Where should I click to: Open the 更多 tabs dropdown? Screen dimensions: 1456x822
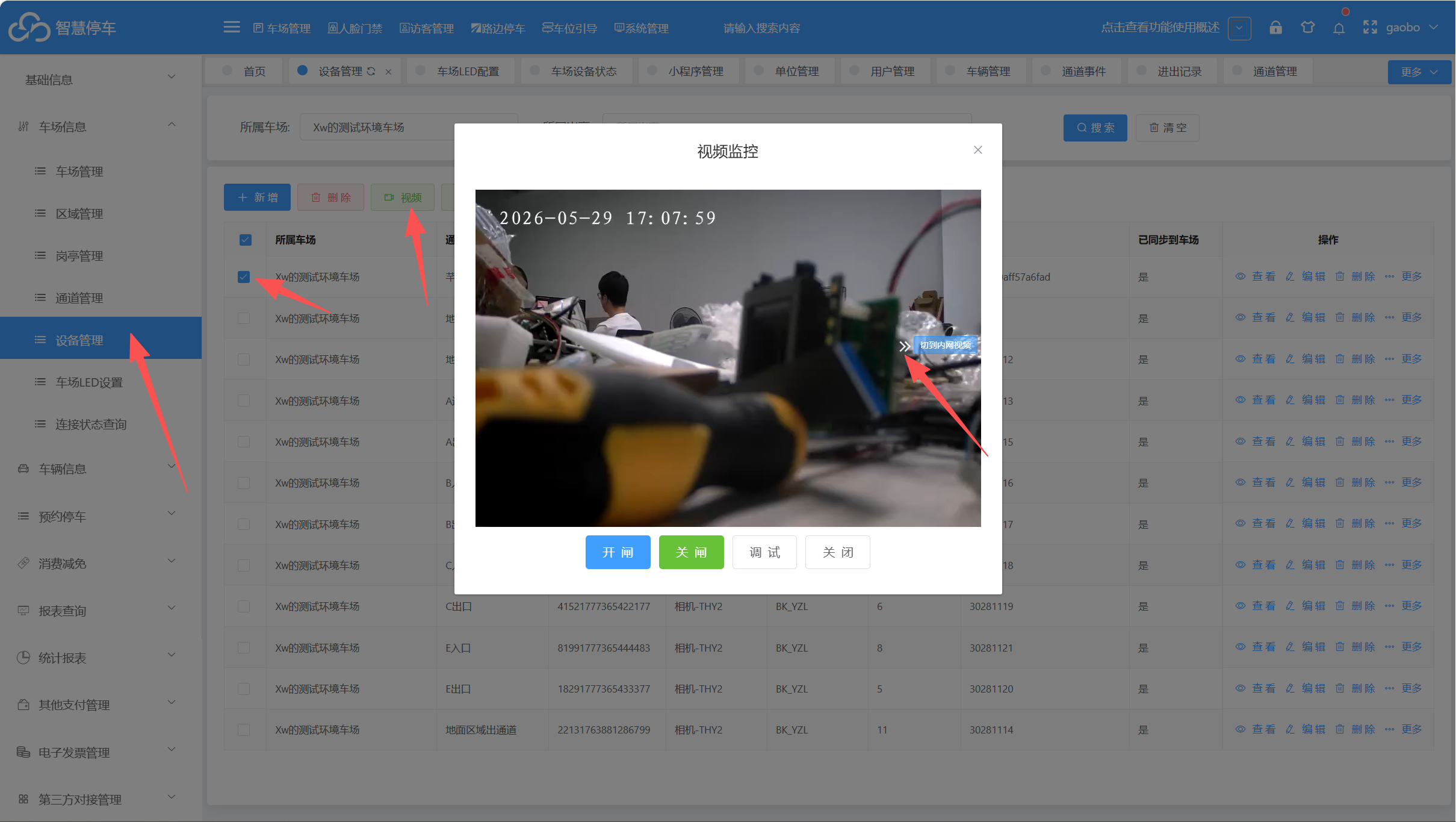coord(1419,72)
